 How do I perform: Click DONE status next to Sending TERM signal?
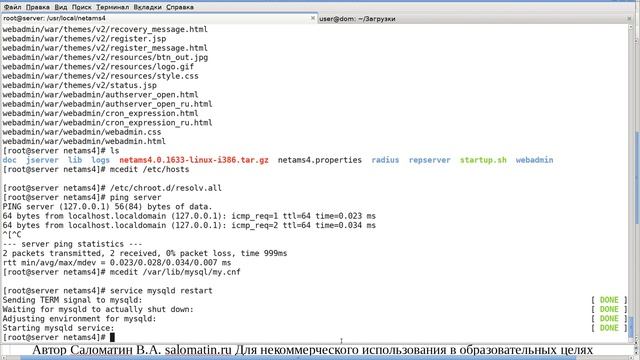(x=609, y=300)
